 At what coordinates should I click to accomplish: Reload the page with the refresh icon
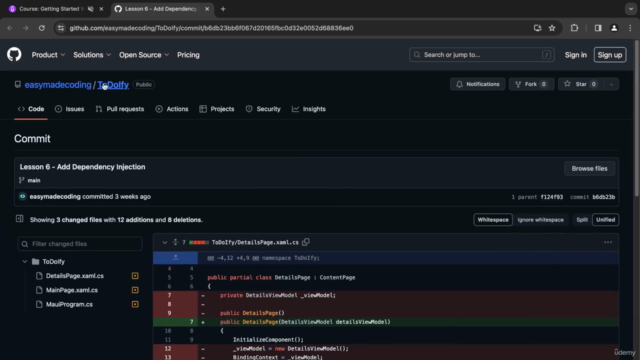(x=42, y=28)
